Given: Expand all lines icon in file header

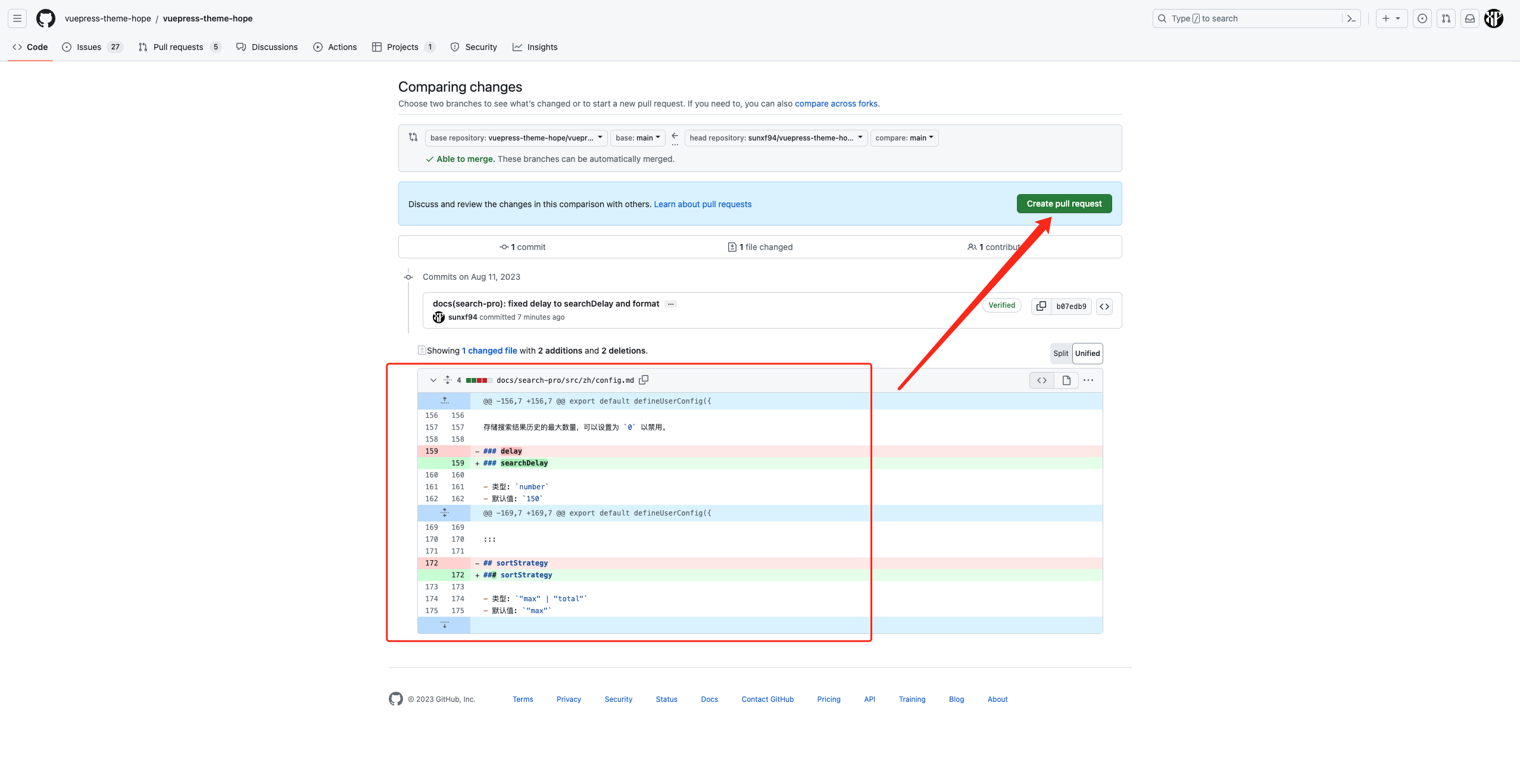Looking at the screenshot, I should click(x=448, y=380).
